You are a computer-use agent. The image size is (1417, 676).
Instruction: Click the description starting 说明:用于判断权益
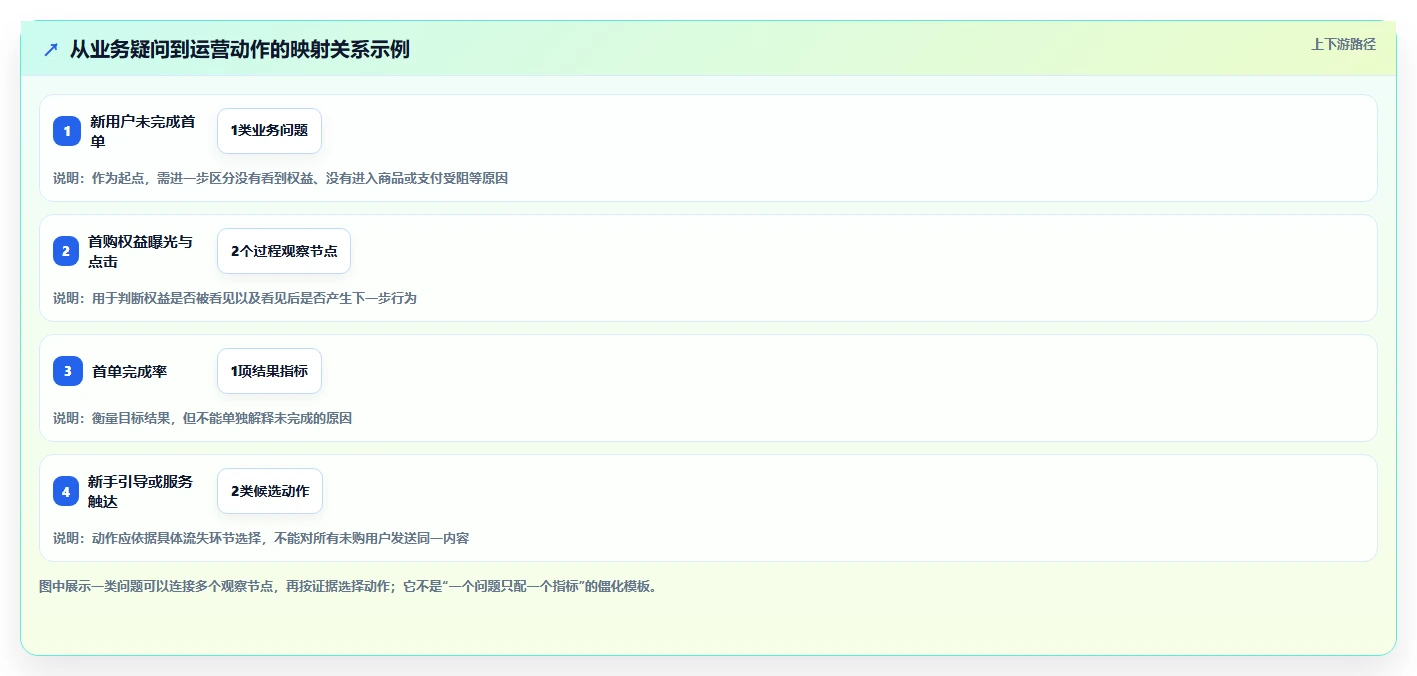pyautogui.click(x=235, y=298)
